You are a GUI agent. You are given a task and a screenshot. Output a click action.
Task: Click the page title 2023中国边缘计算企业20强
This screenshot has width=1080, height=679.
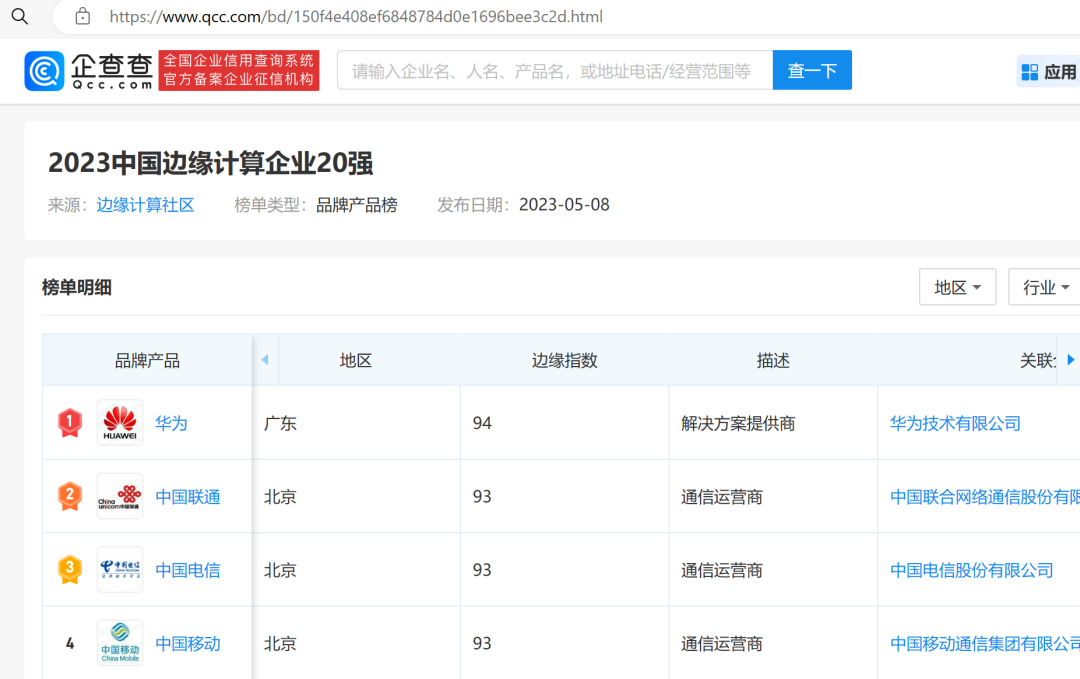tap(211, 163)
